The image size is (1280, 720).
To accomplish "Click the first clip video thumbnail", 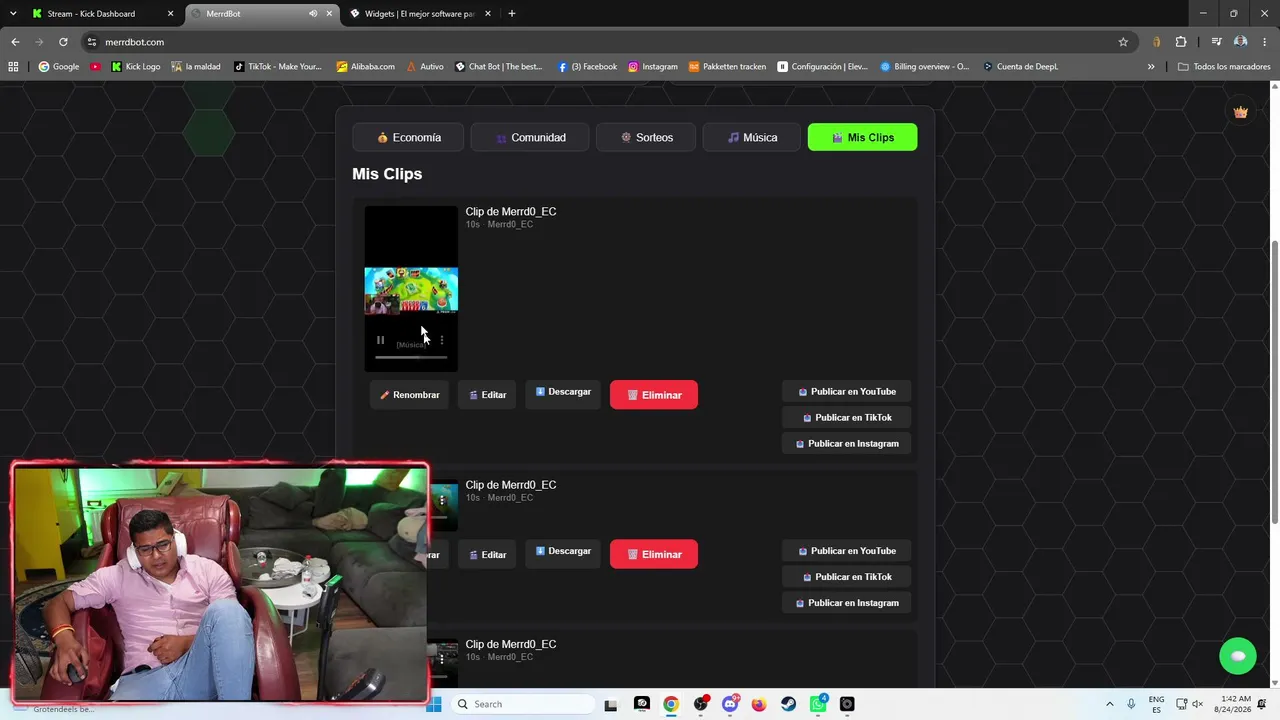I will pyautogui.click(x=411, y=290).
